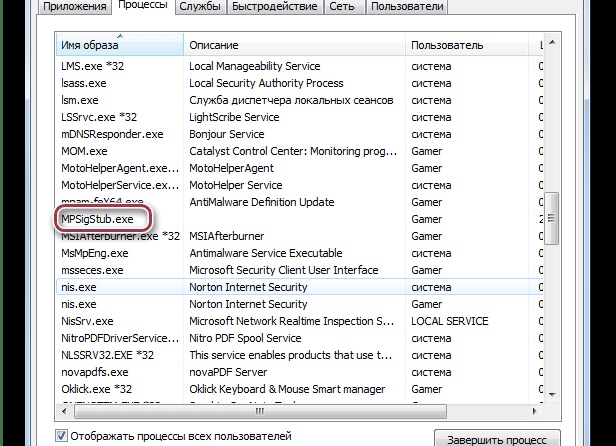Screen dimensions: 616x446
Task: Select the NLSSRV32.EXE *32 process
Action: pos(300,355)
